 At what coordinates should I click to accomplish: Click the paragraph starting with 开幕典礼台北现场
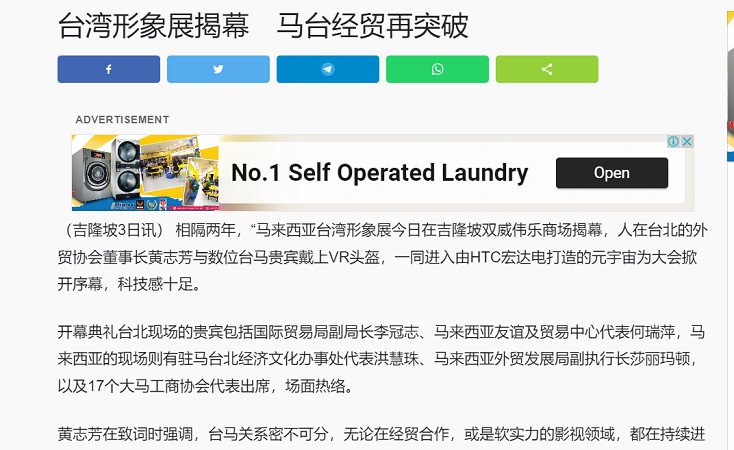click(382, 359)
